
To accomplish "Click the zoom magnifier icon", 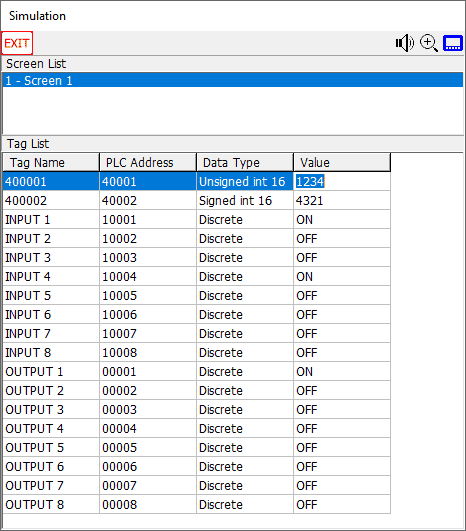I will 429,43.
